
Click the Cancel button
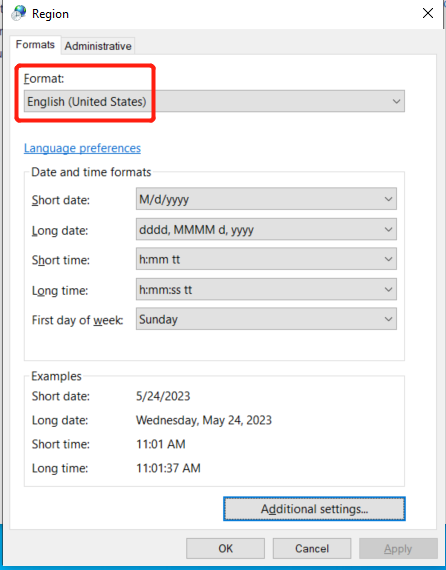coord(312,548)
